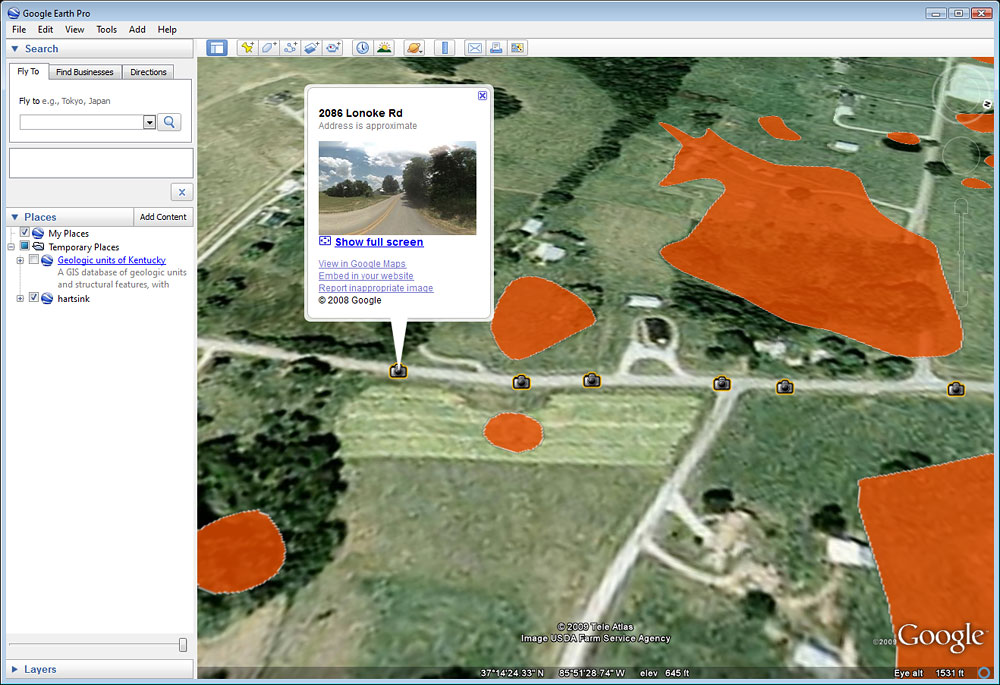Click the full screen icon beside Show full screen
The width and height of the screenshot is (1000, 685).
[325, 241]
